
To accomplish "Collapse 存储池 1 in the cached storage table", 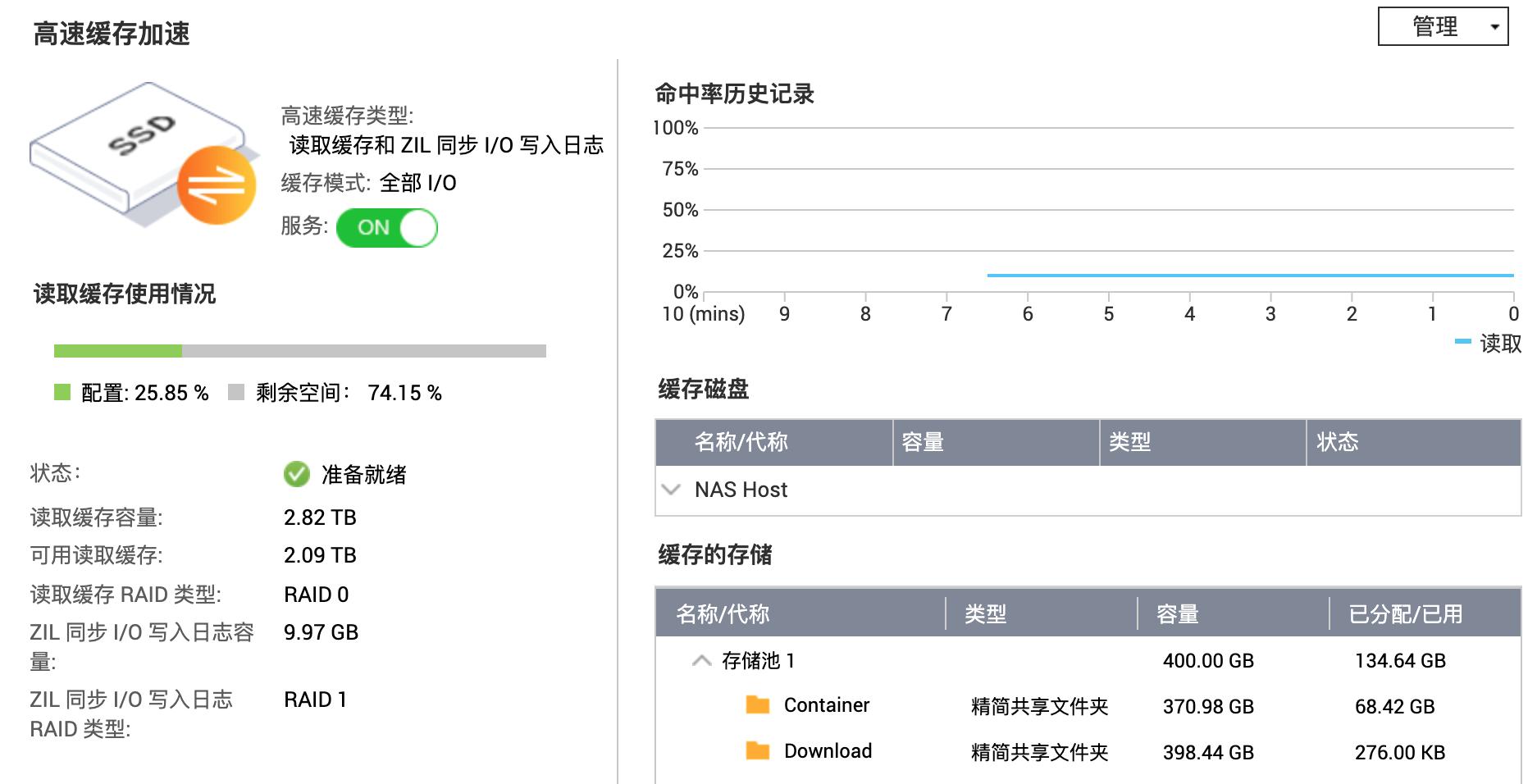I will [700, 660].
